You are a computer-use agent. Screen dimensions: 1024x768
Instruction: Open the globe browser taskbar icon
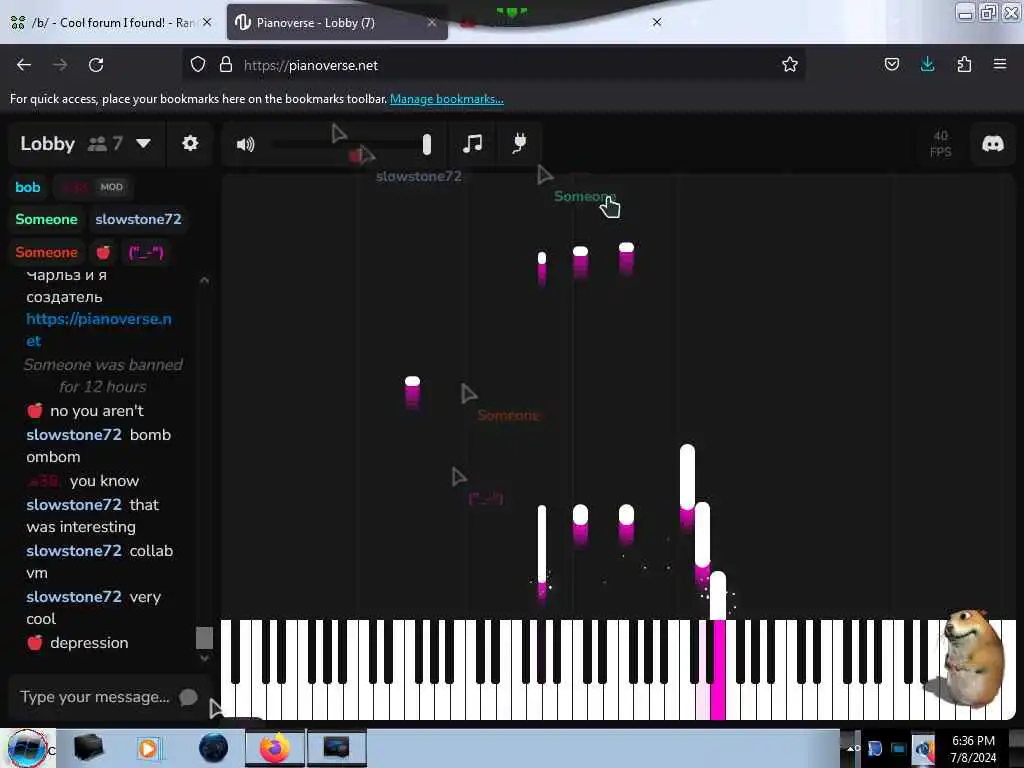click(214, 748)
